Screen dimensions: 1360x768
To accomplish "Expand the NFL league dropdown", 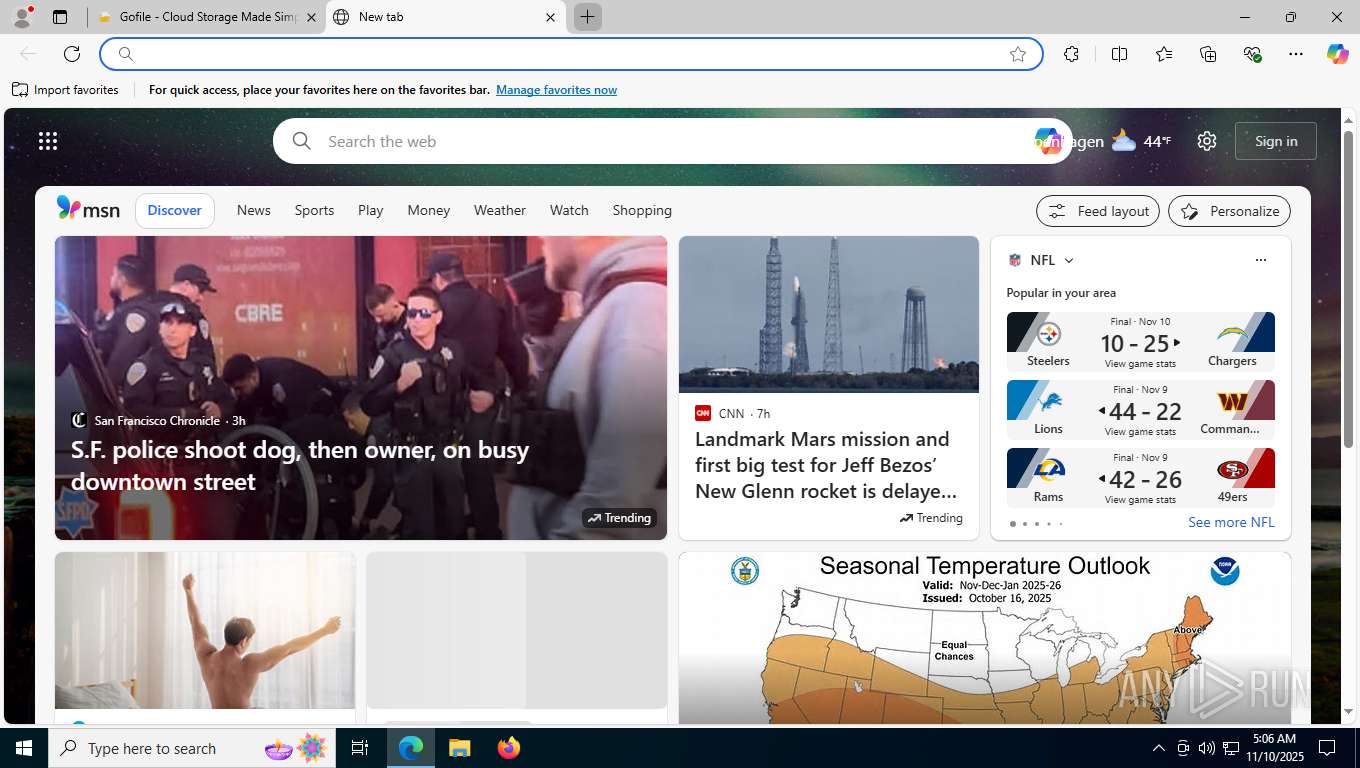I will click(1068, 260).
